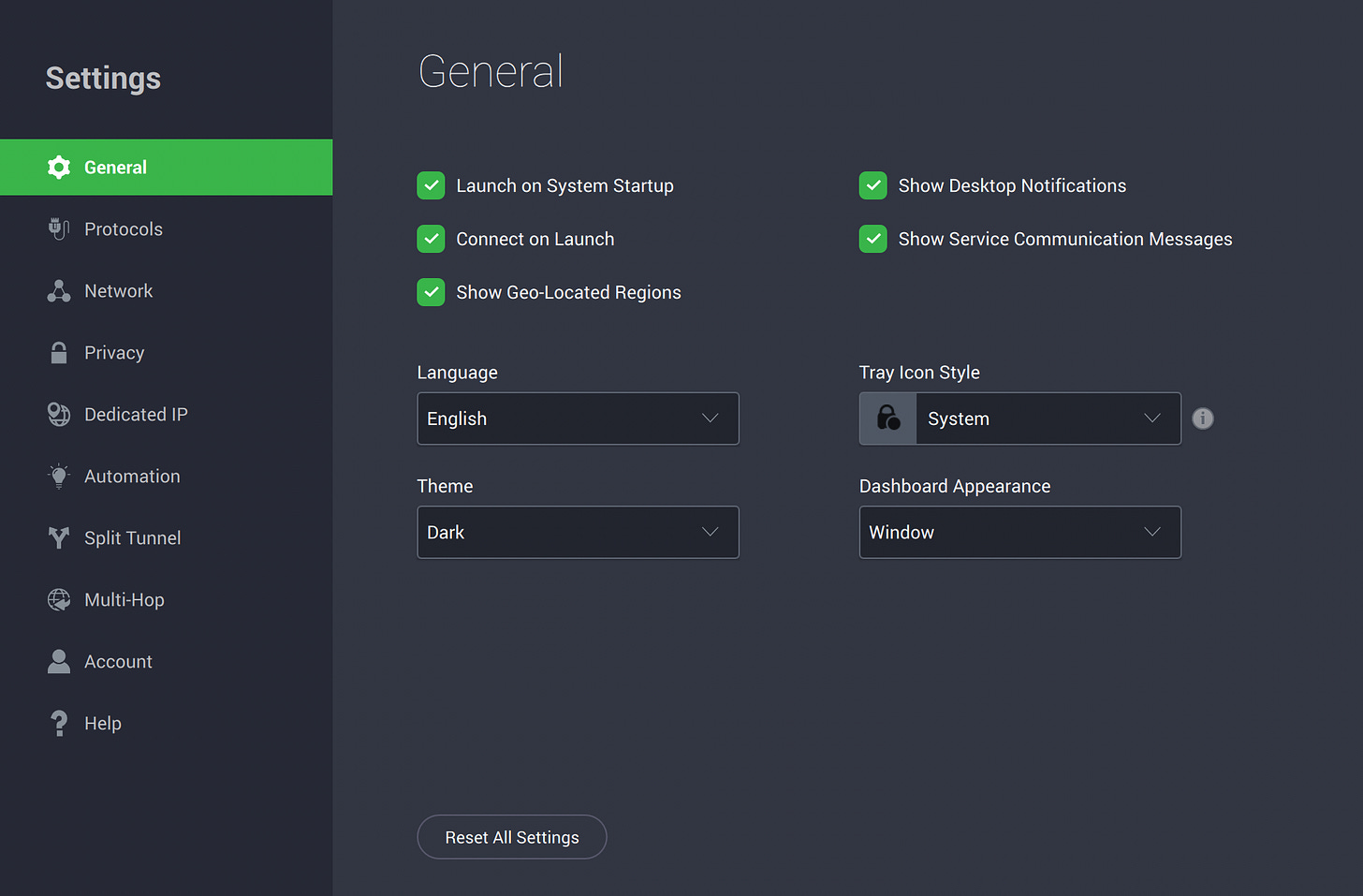Click the Network nodes icon
Screen dimensions: 1363x896
pyautogui.click(x=59, y=291)
